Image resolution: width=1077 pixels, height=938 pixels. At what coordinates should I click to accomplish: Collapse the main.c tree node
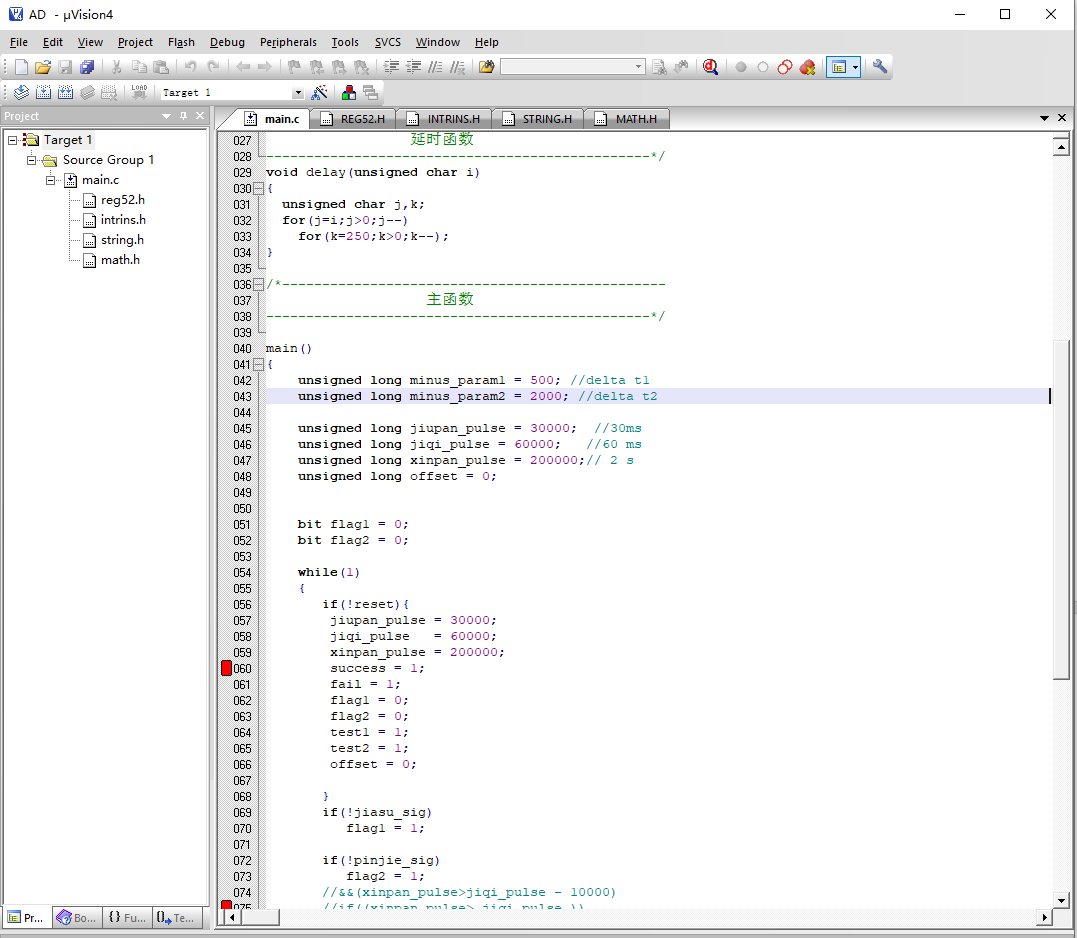point(50,180)
